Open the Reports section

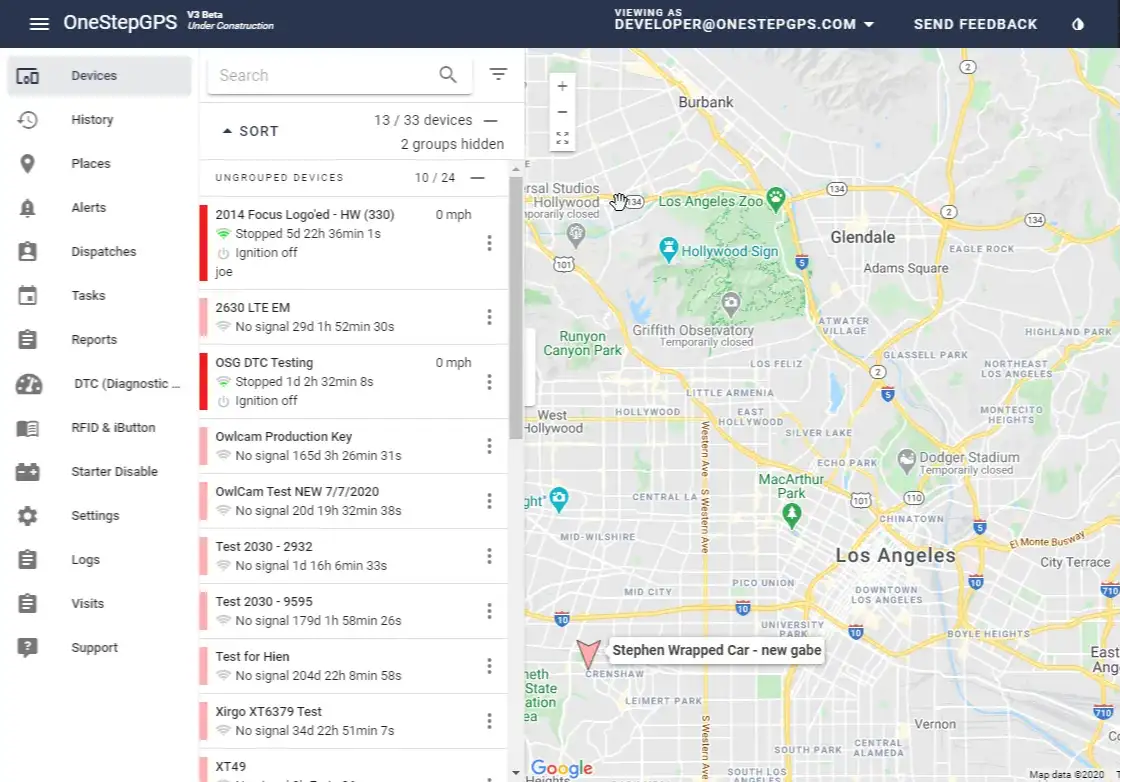coord(93,339)
